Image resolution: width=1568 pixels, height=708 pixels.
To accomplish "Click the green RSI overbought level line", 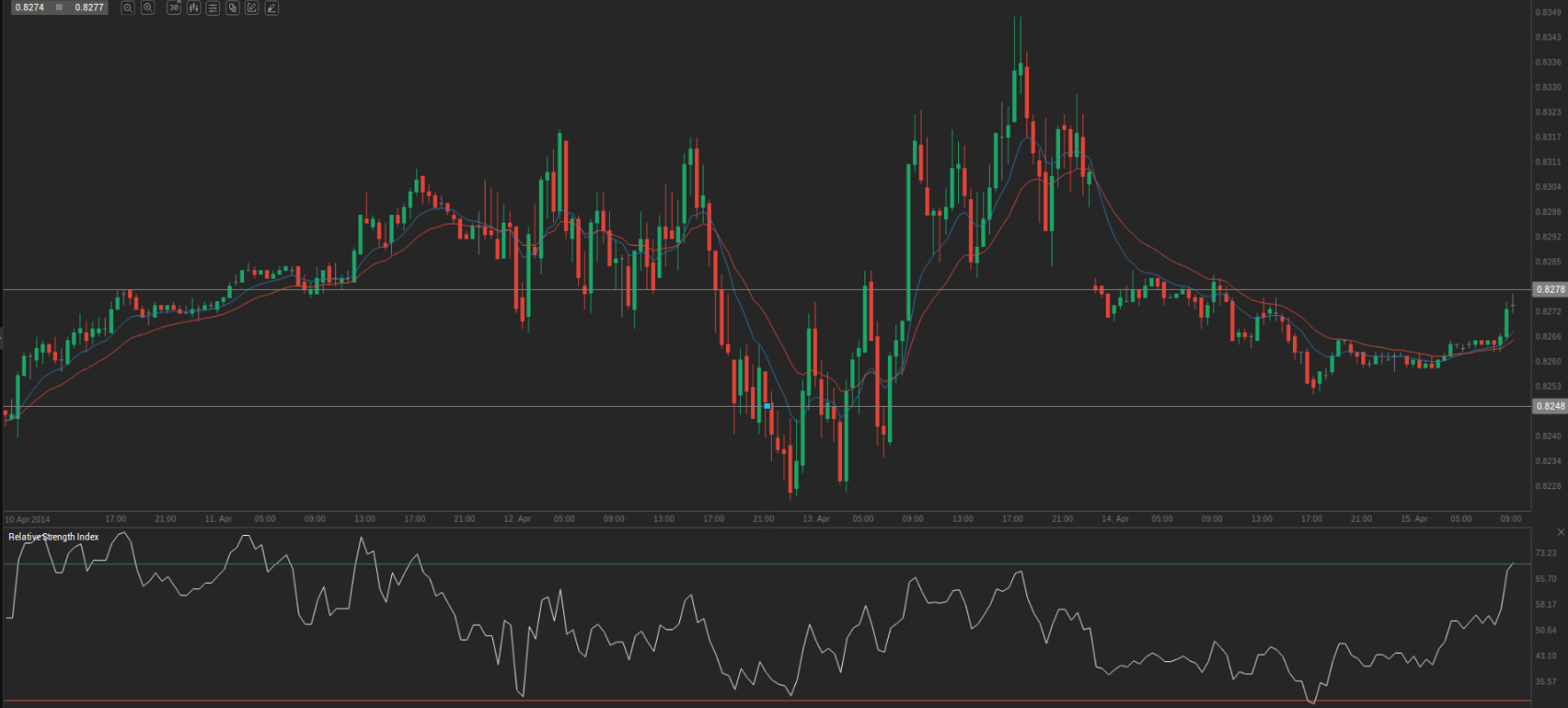I will (x=748, y=564).
